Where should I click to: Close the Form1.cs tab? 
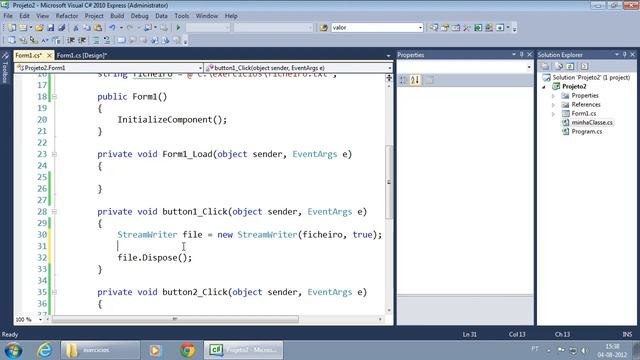49,55
